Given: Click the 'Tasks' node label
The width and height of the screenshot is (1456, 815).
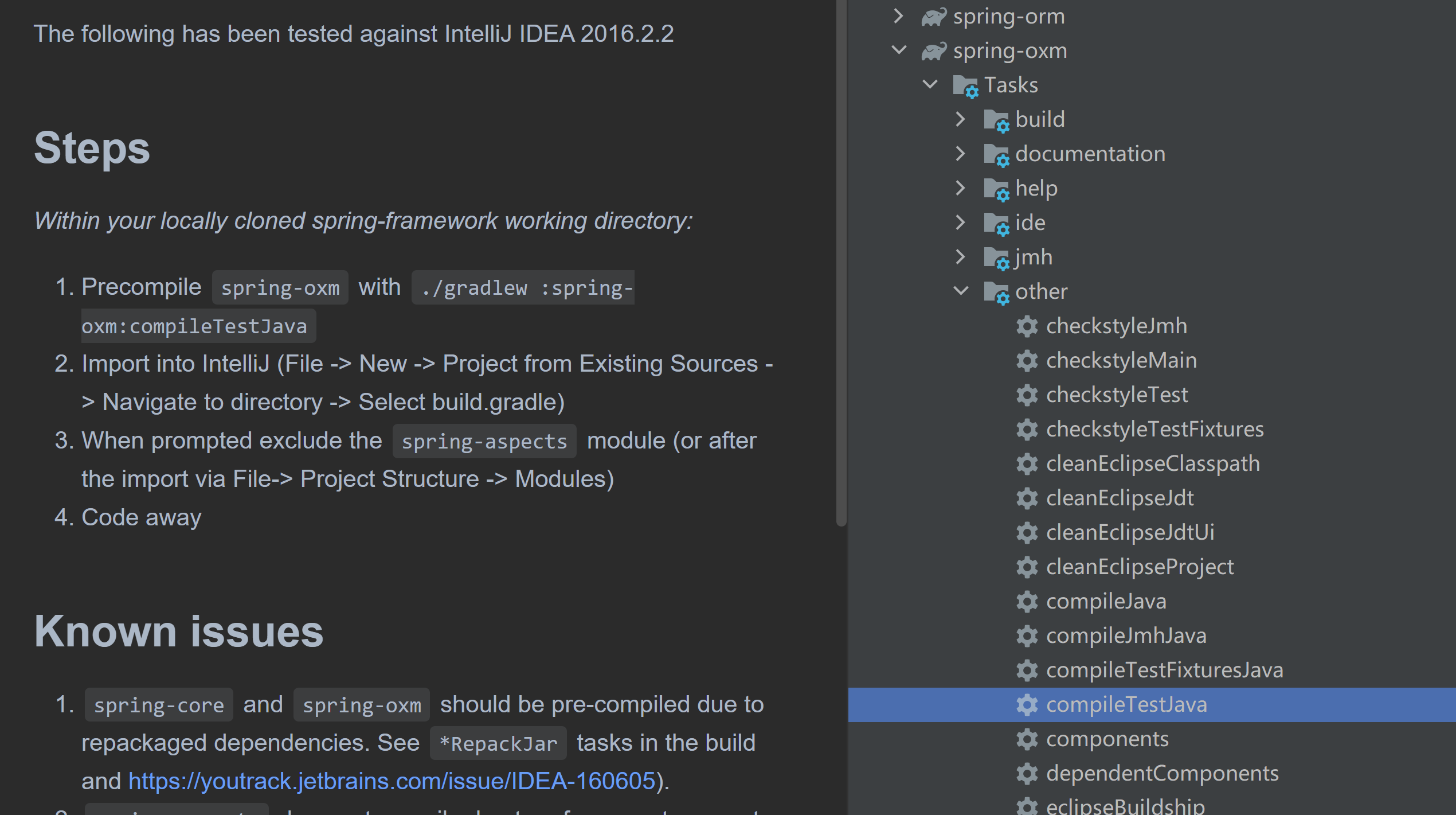Looking at the screenshot, I should click(x=1011, y=85).
